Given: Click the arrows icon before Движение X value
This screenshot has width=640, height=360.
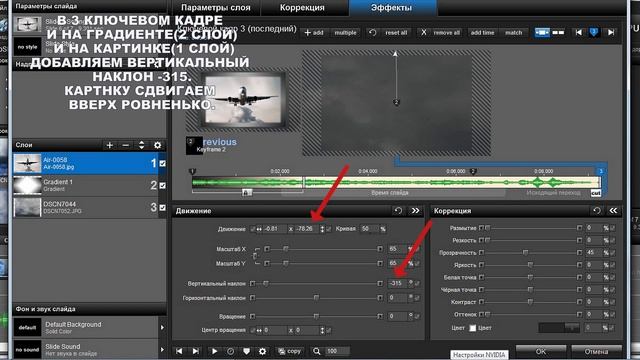Looking at the screenshot, I should 259,229.
